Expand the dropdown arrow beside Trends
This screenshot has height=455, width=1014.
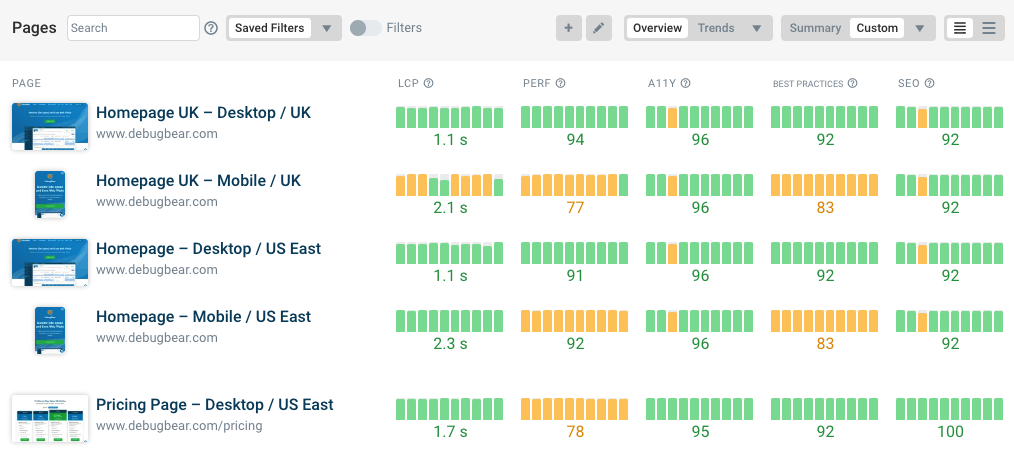[x=756, y=28]
